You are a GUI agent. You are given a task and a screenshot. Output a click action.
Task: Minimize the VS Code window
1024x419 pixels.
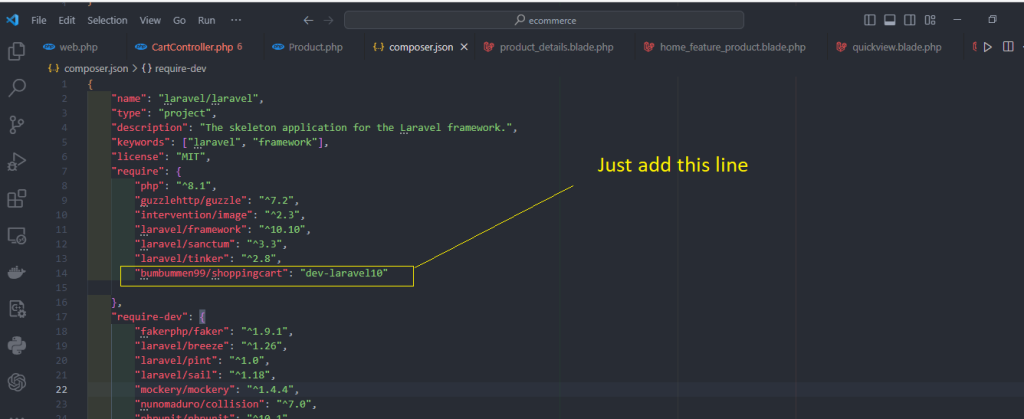coord(957,20)
